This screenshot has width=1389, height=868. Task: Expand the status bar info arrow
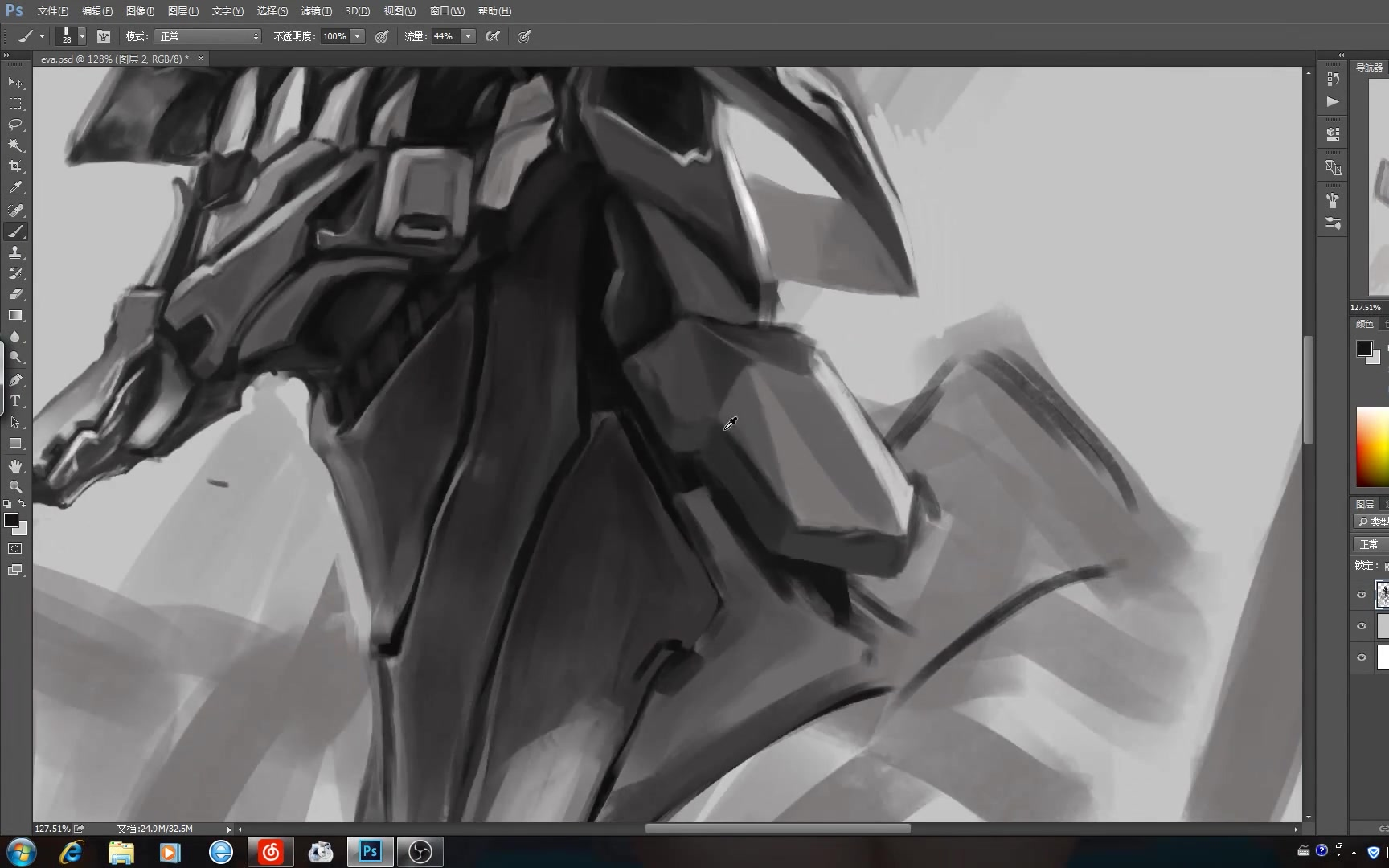click(x=228, y=829)
